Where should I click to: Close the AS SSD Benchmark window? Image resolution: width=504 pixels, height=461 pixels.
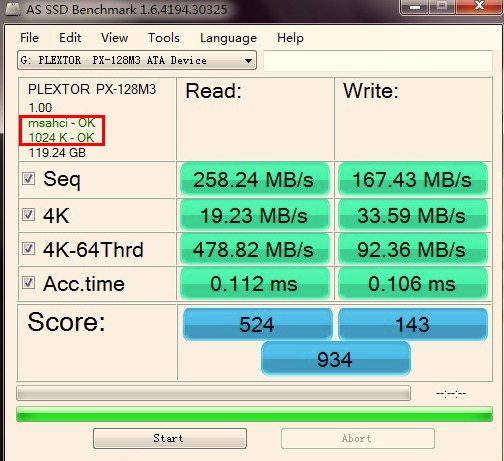tap(479, 6)
